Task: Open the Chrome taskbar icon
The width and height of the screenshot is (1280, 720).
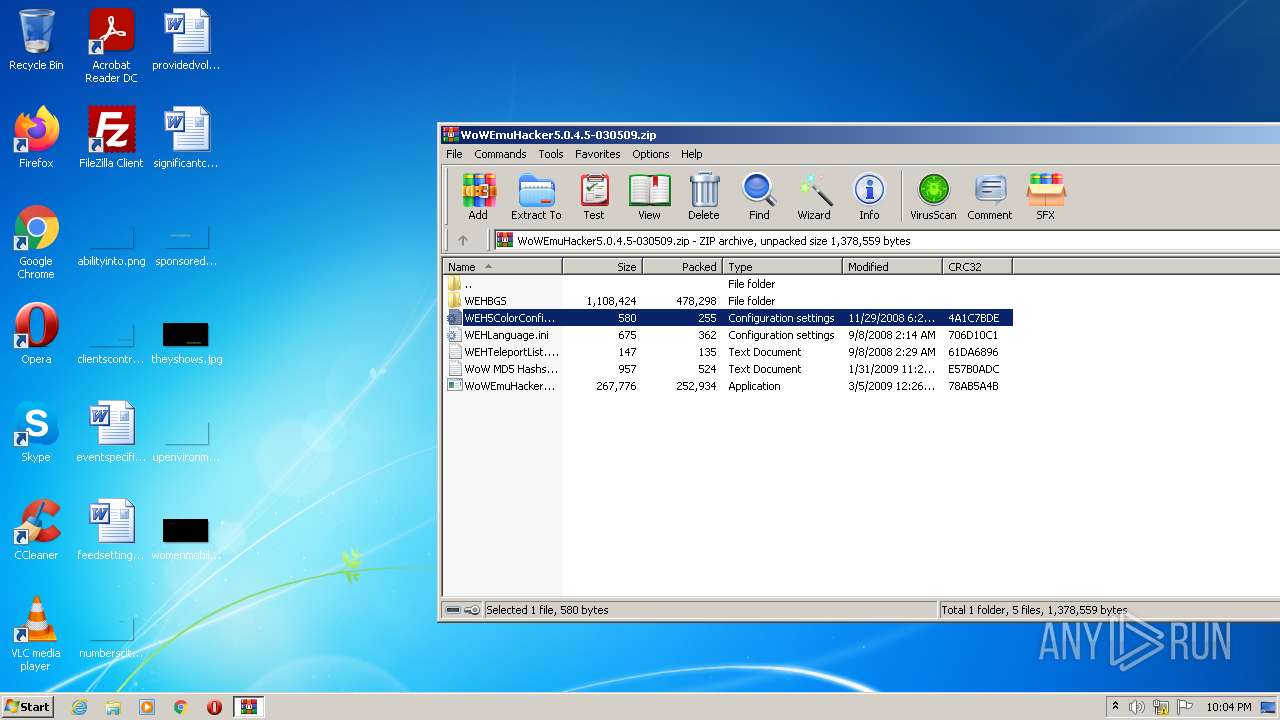Action: 181,707
